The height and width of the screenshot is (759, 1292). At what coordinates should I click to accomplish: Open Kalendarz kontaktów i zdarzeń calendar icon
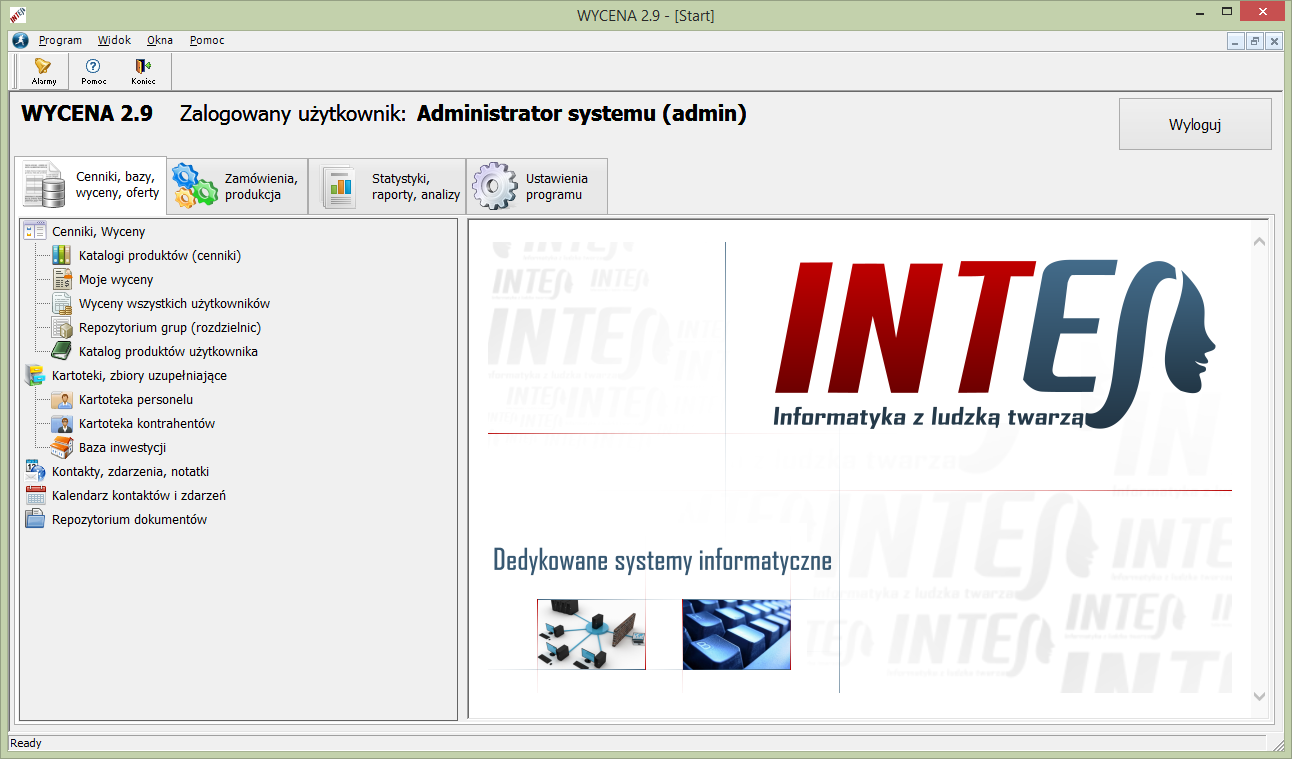point(35,496)
